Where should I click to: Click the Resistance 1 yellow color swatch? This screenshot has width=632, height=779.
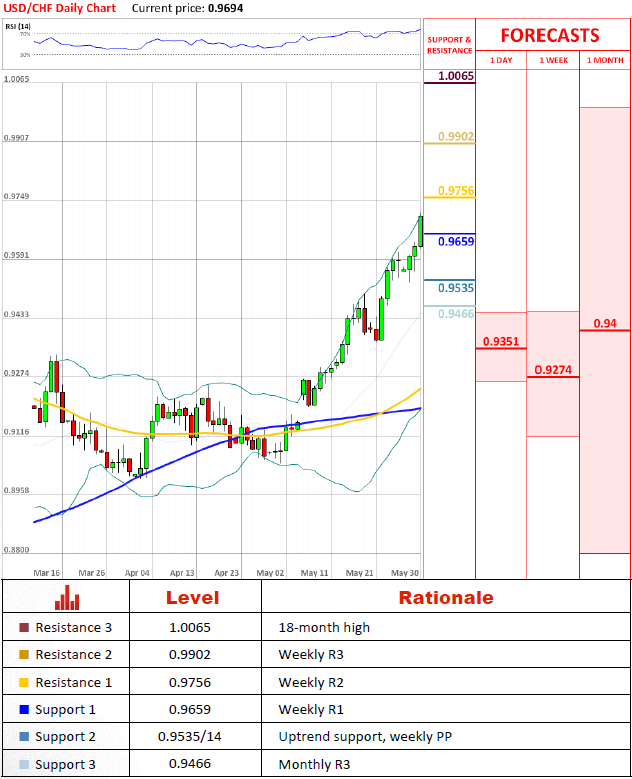click(x=24, y=682)
